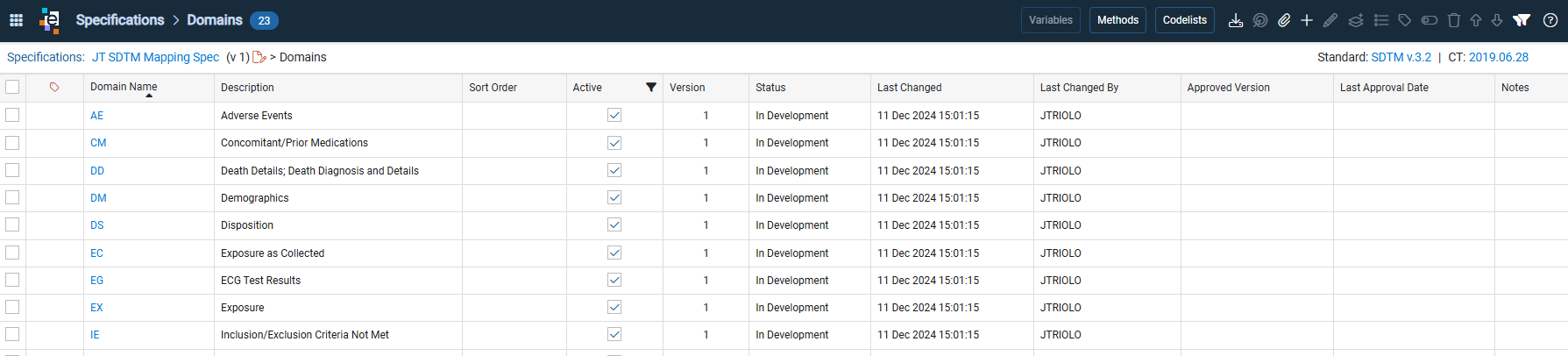Click 'Concomitant/Prior Medications' description cell

294,143
